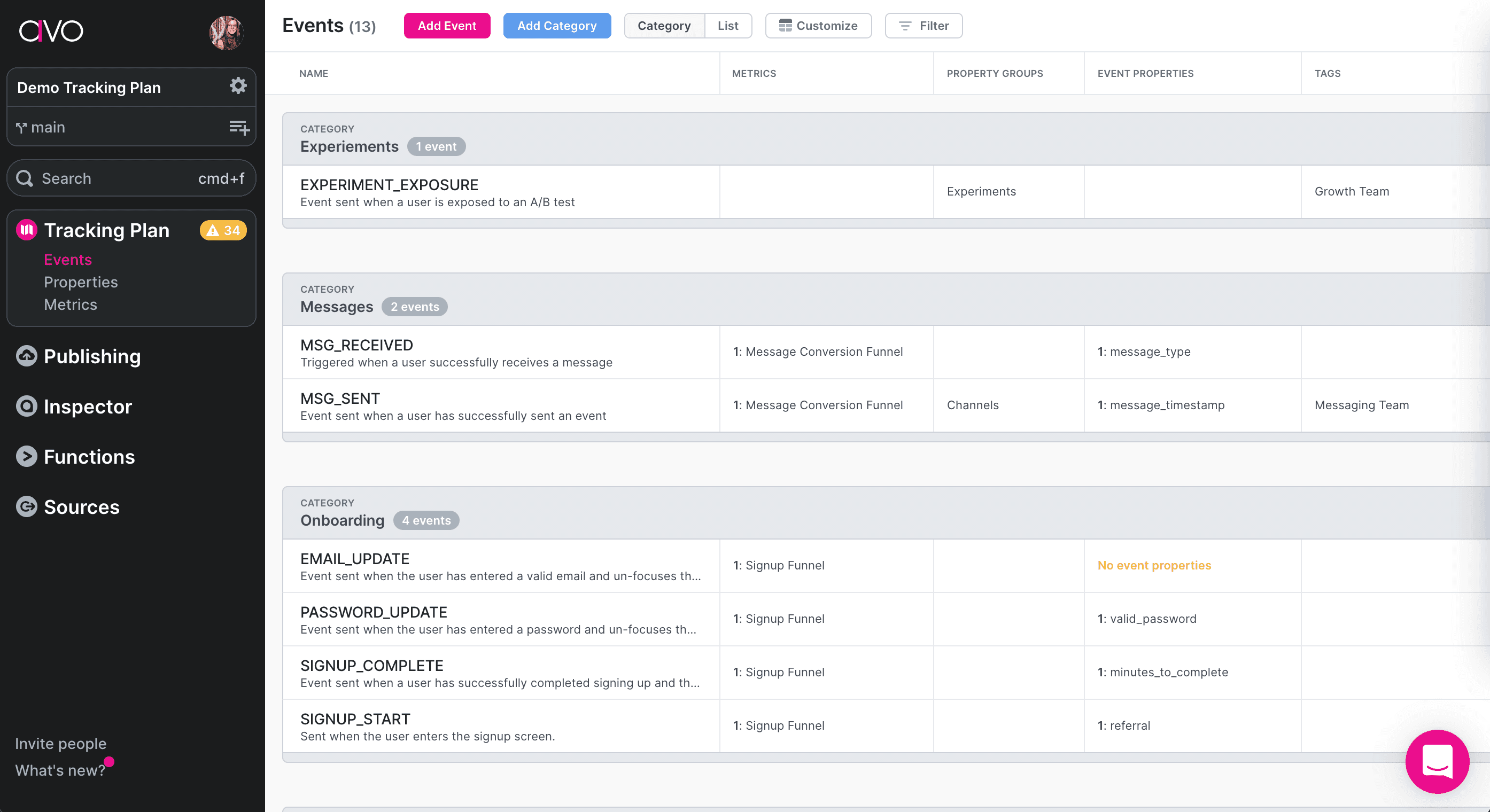Expand the Messages category
Viewport: 1490px width, 812px height.
pos(337,306)
